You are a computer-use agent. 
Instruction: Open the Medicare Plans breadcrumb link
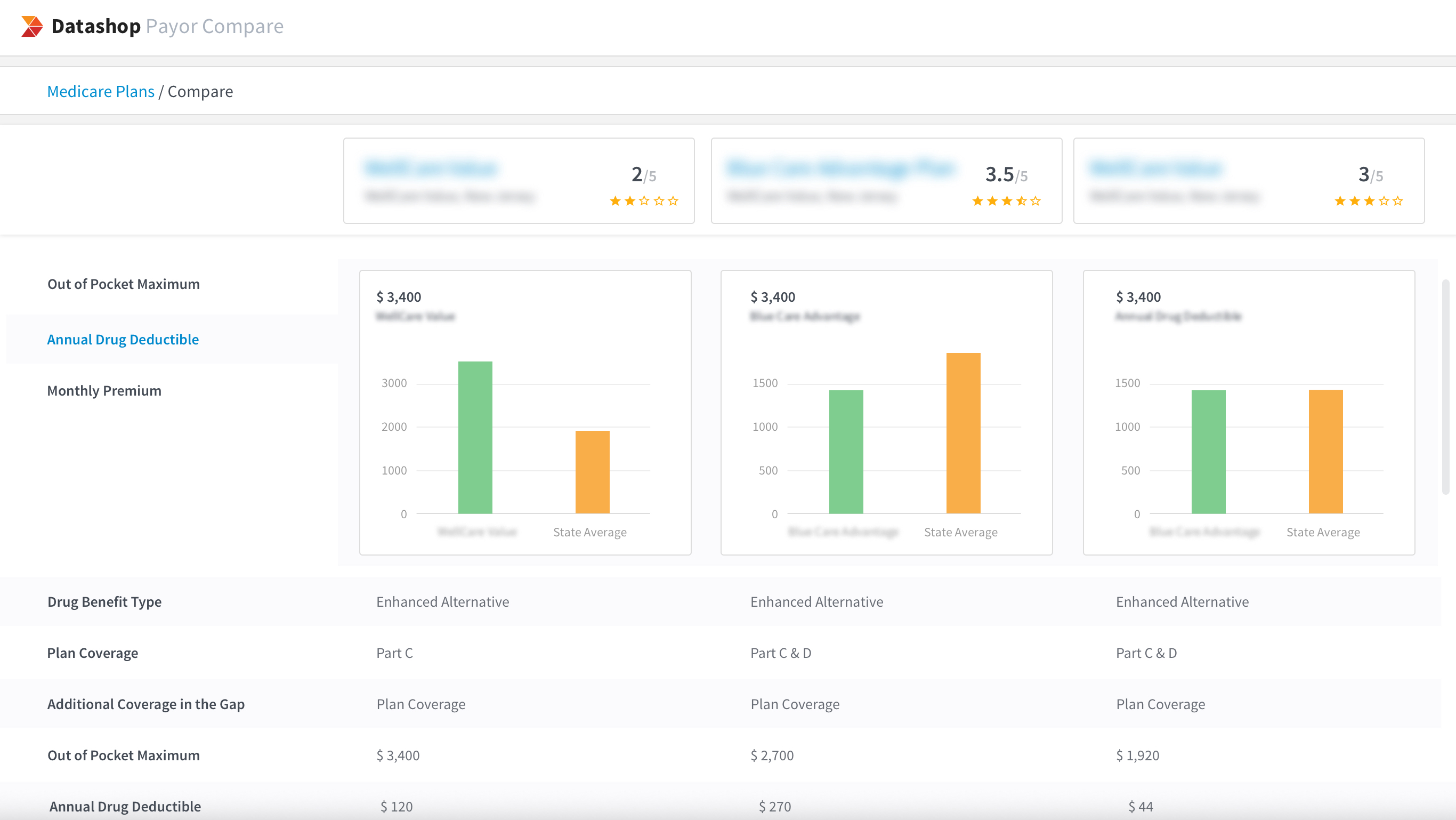[x=101, y=91]
